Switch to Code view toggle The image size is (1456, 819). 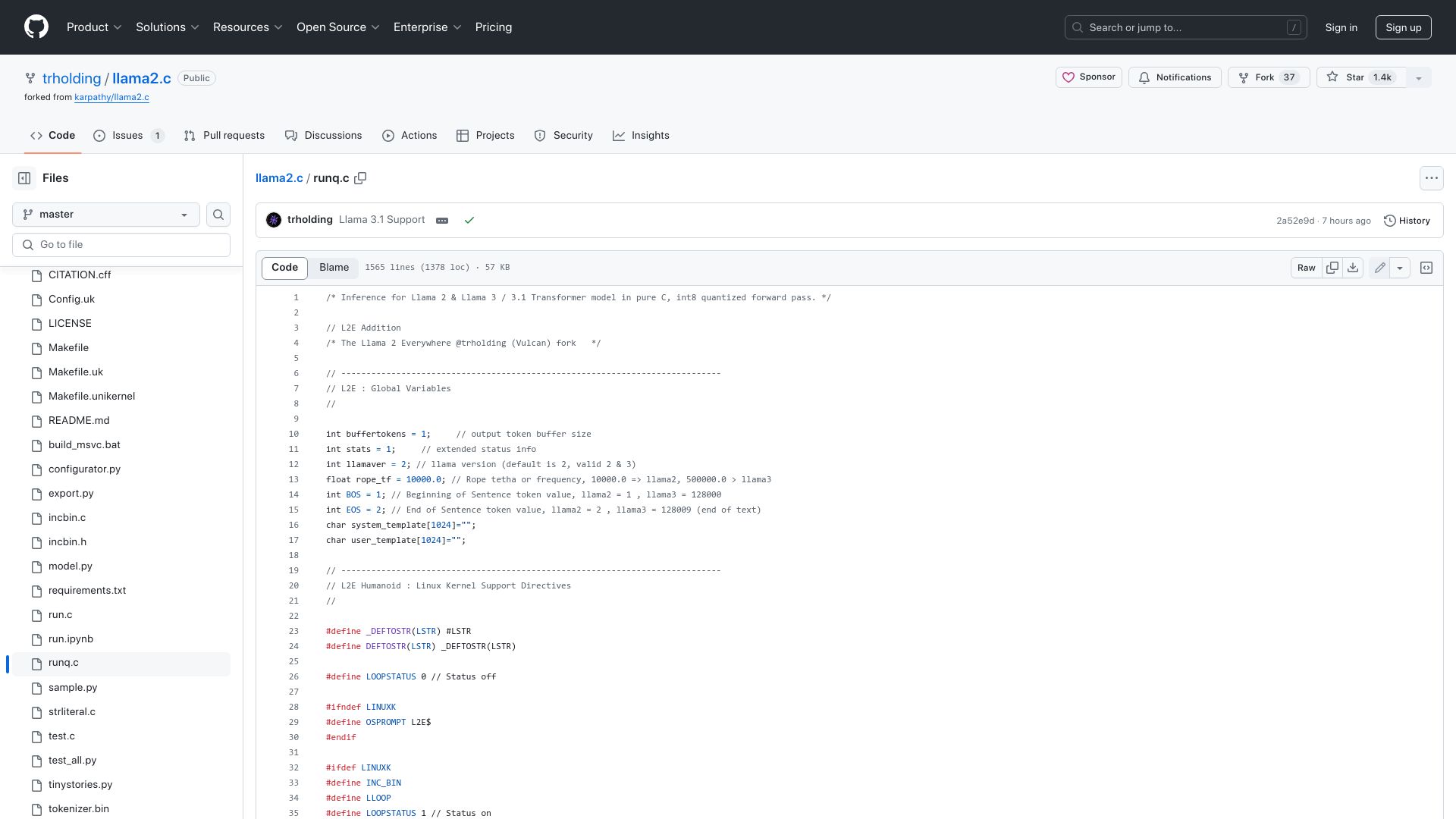(x=284, y=268)
